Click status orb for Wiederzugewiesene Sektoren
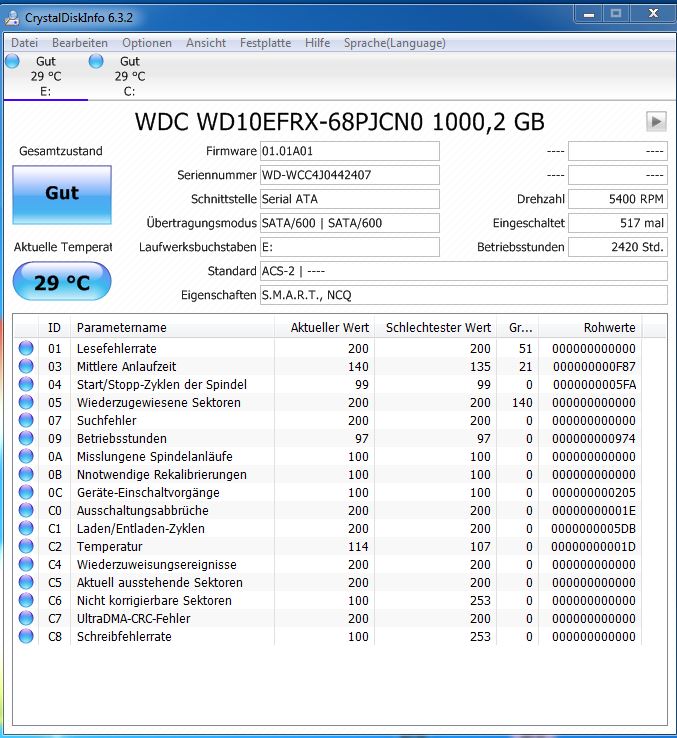This screenshot has height=738, width=677. pos(26,402)
